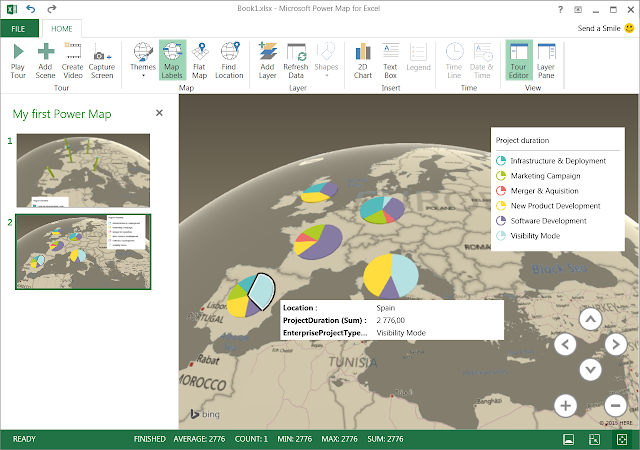
Task: Open the Help question mark
Action: point(560,9)
